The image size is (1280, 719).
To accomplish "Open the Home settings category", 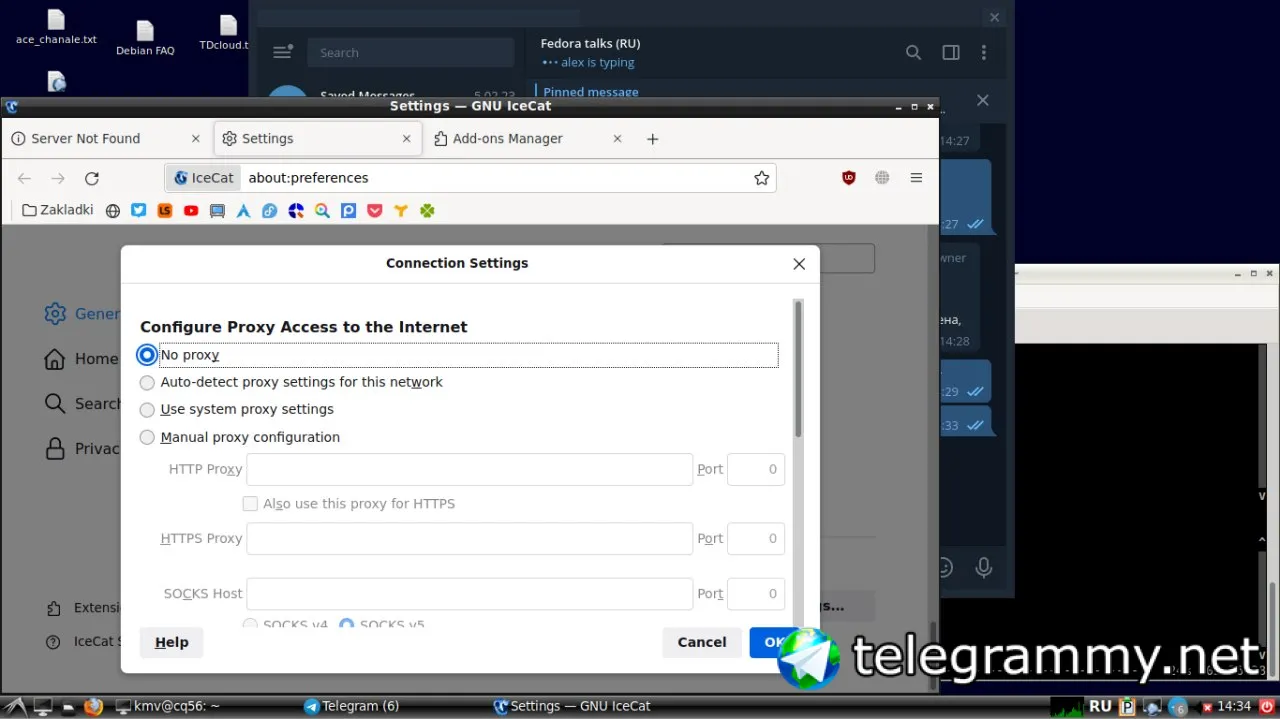I will pyautogui.click(x=82, y=359).
